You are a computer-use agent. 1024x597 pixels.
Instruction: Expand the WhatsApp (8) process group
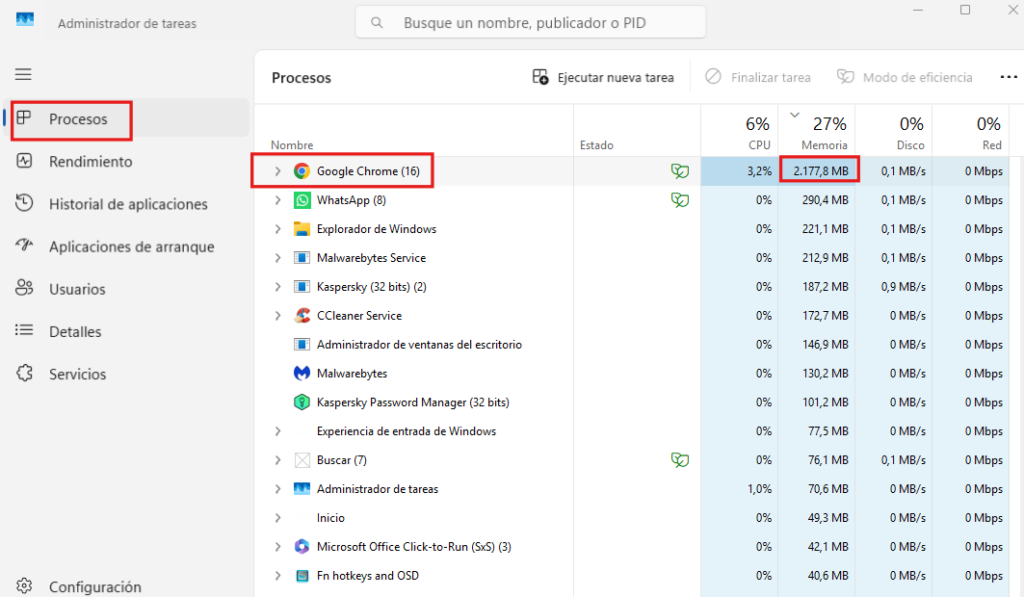[278, 200]
